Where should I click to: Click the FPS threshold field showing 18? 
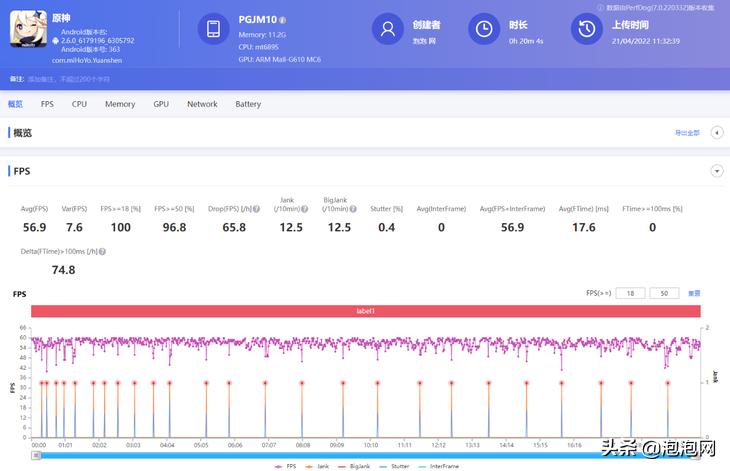(630, 293)
